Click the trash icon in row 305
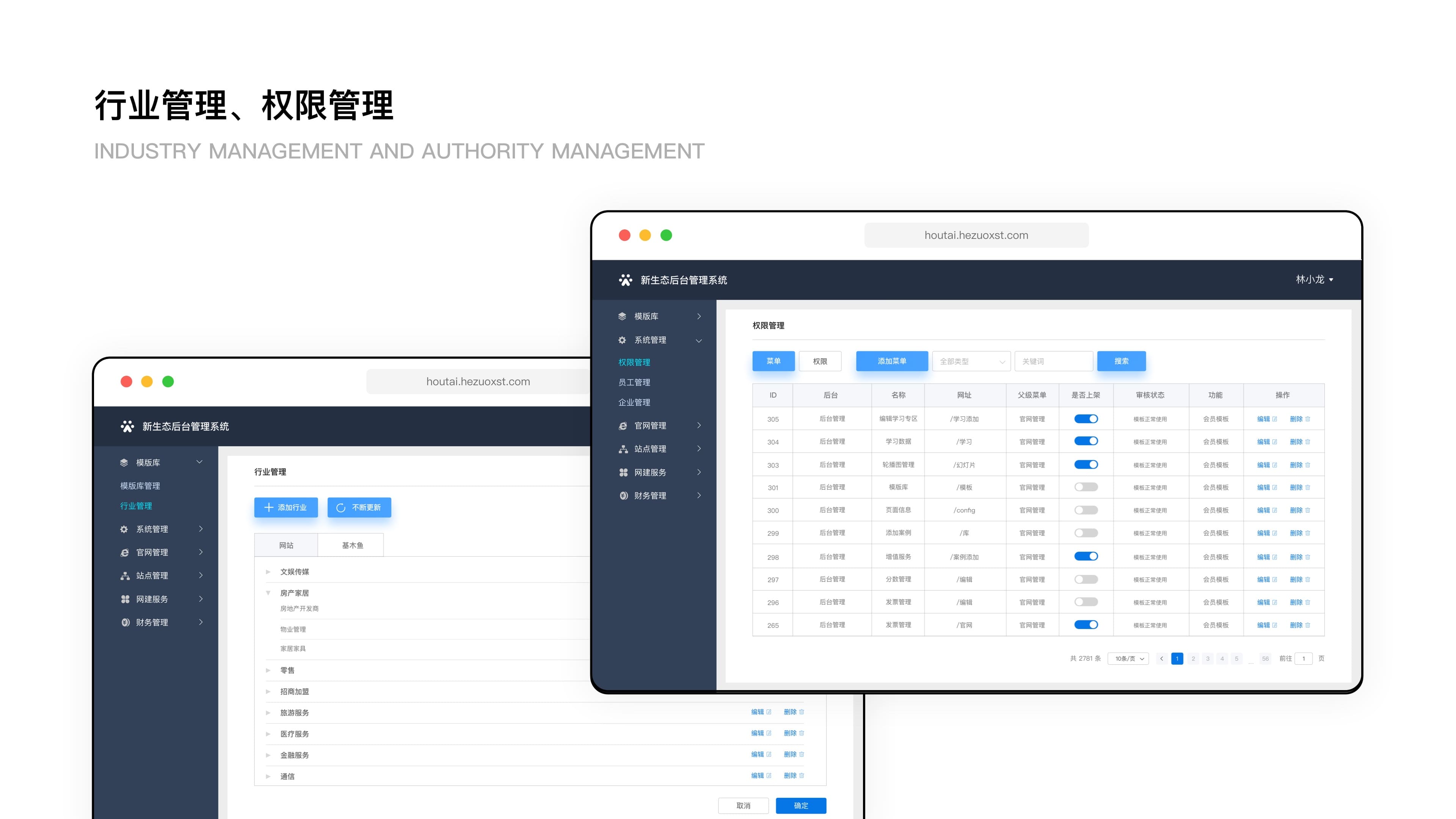Viewport: 1456px width, 819px height. (1308, 419)
